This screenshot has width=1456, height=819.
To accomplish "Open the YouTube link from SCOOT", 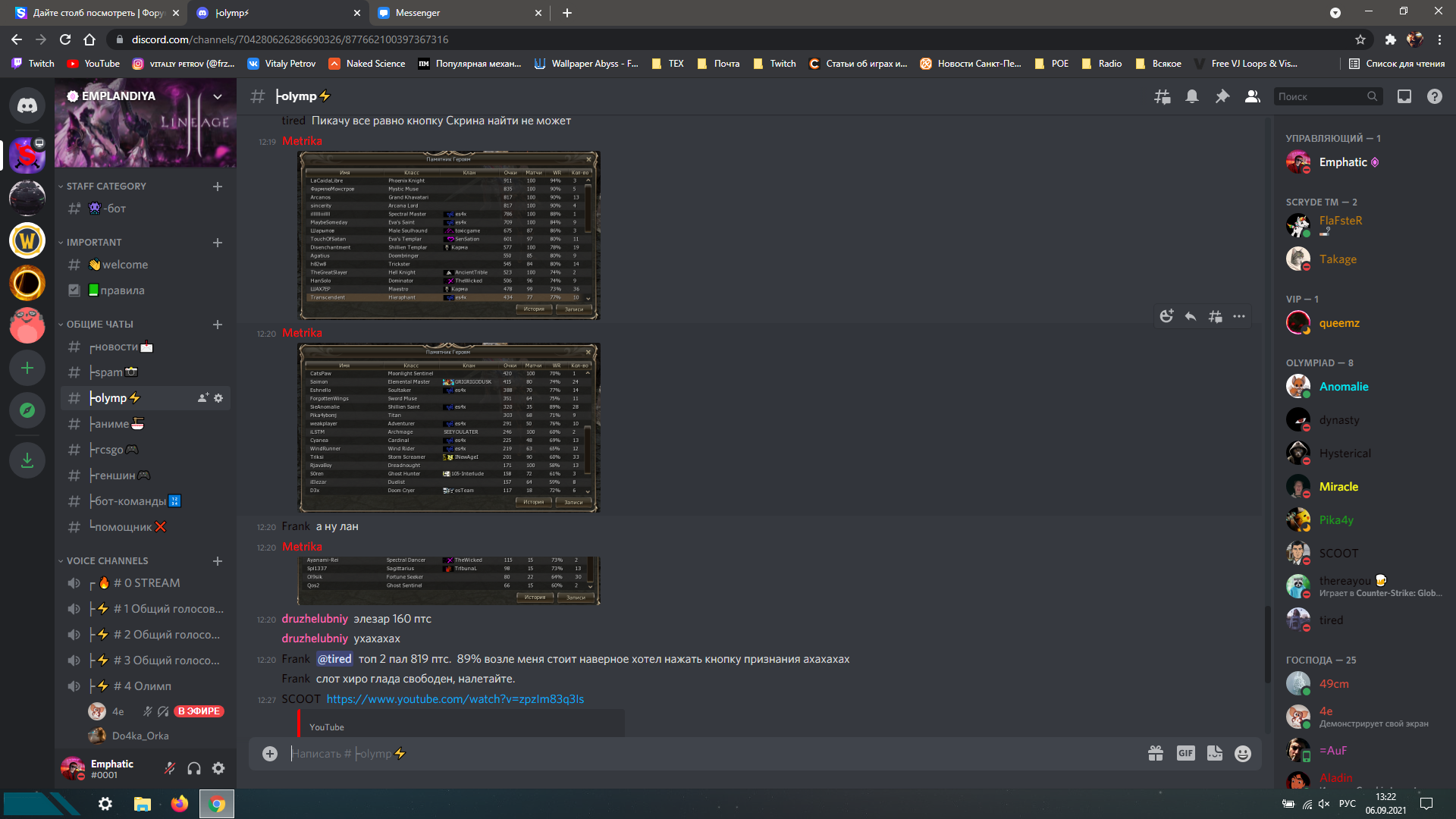I will (455, 699).
